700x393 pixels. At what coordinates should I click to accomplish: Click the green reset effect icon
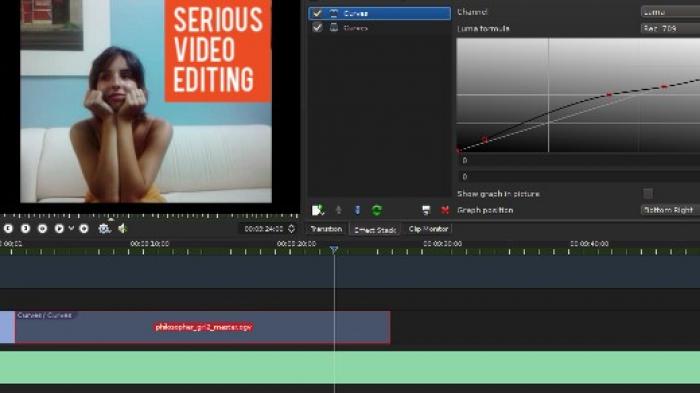(377, 210)
